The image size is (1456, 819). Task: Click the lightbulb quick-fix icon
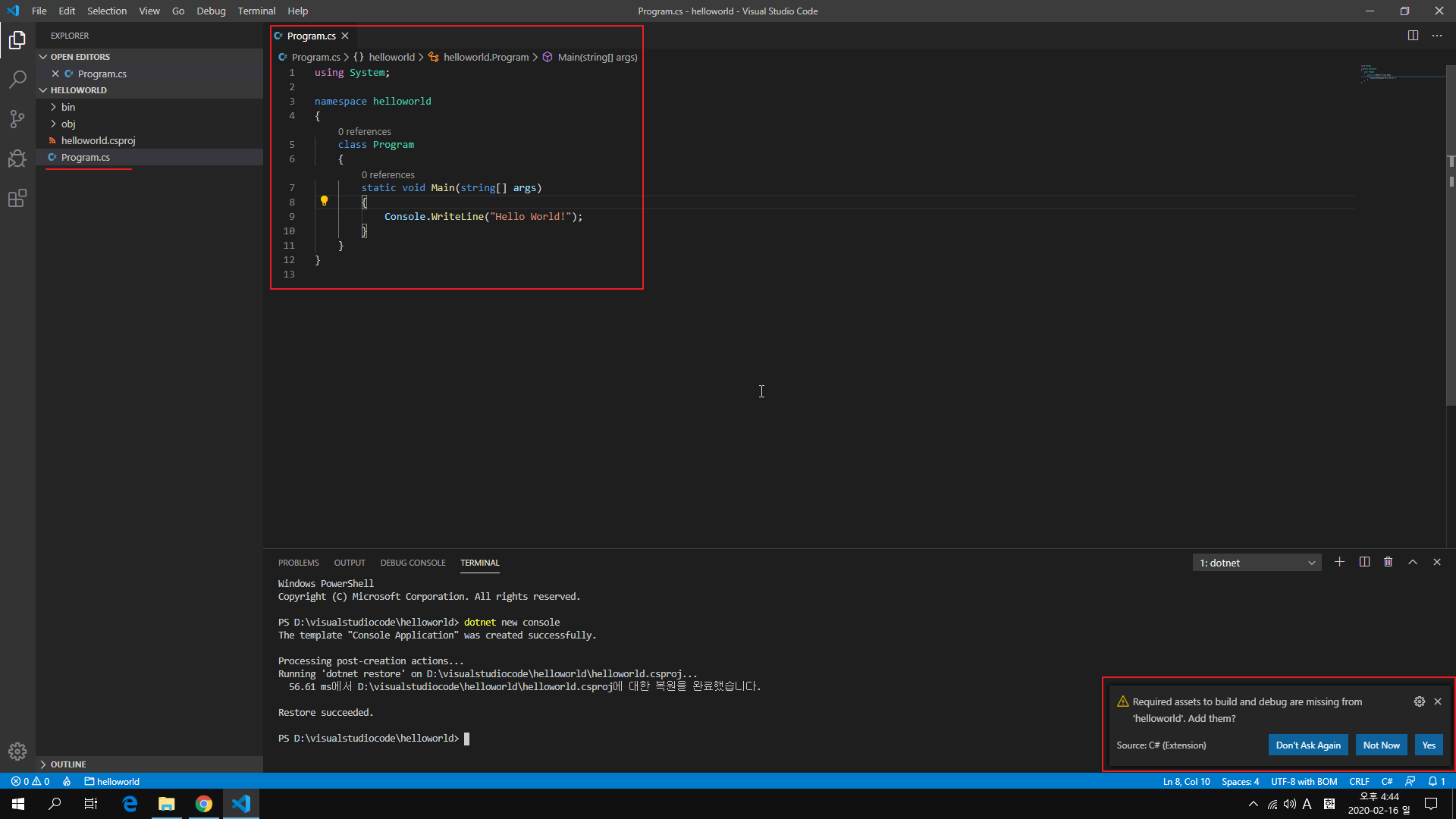[324, 201]
